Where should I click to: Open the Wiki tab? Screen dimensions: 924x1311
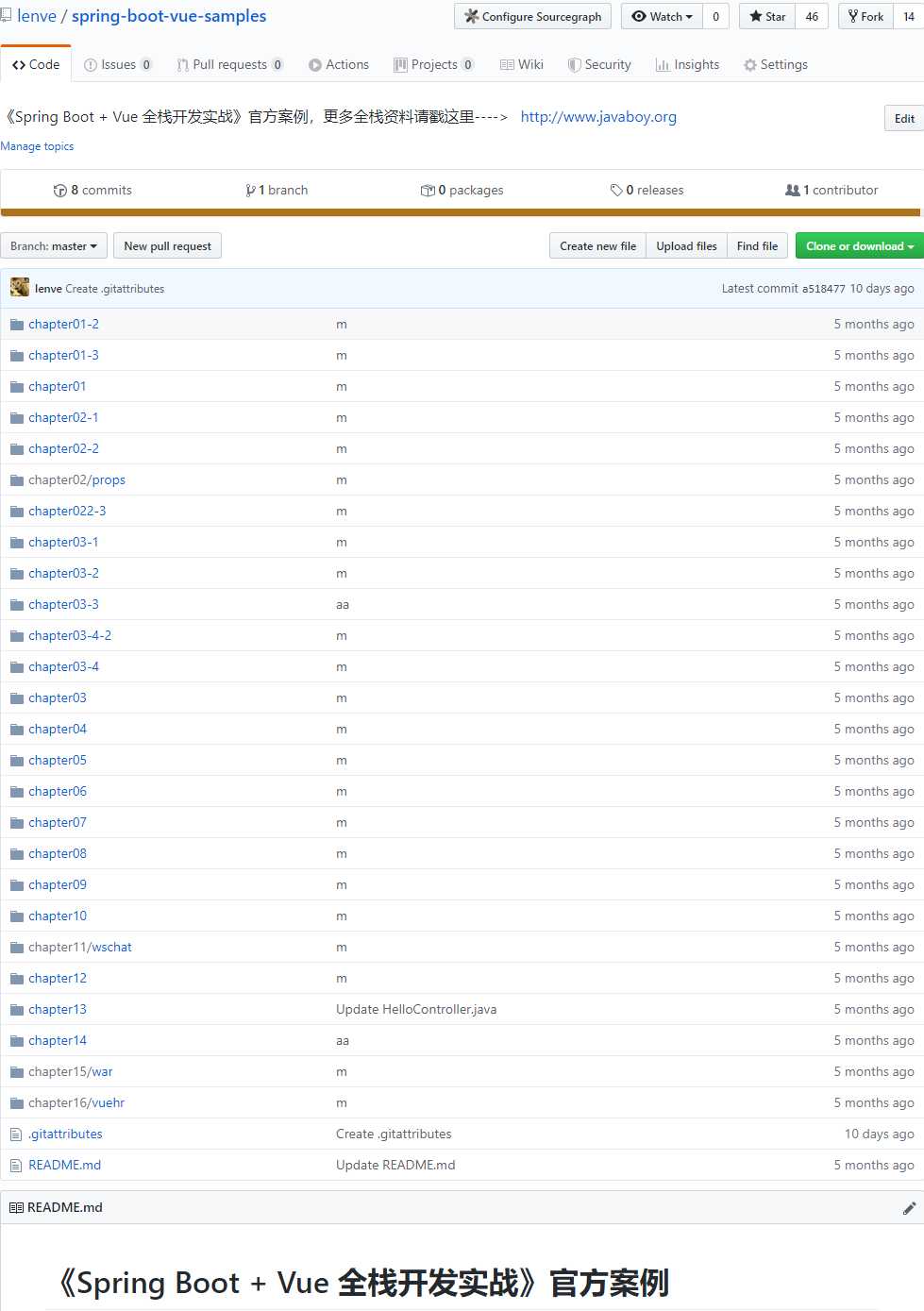(522, 64)
